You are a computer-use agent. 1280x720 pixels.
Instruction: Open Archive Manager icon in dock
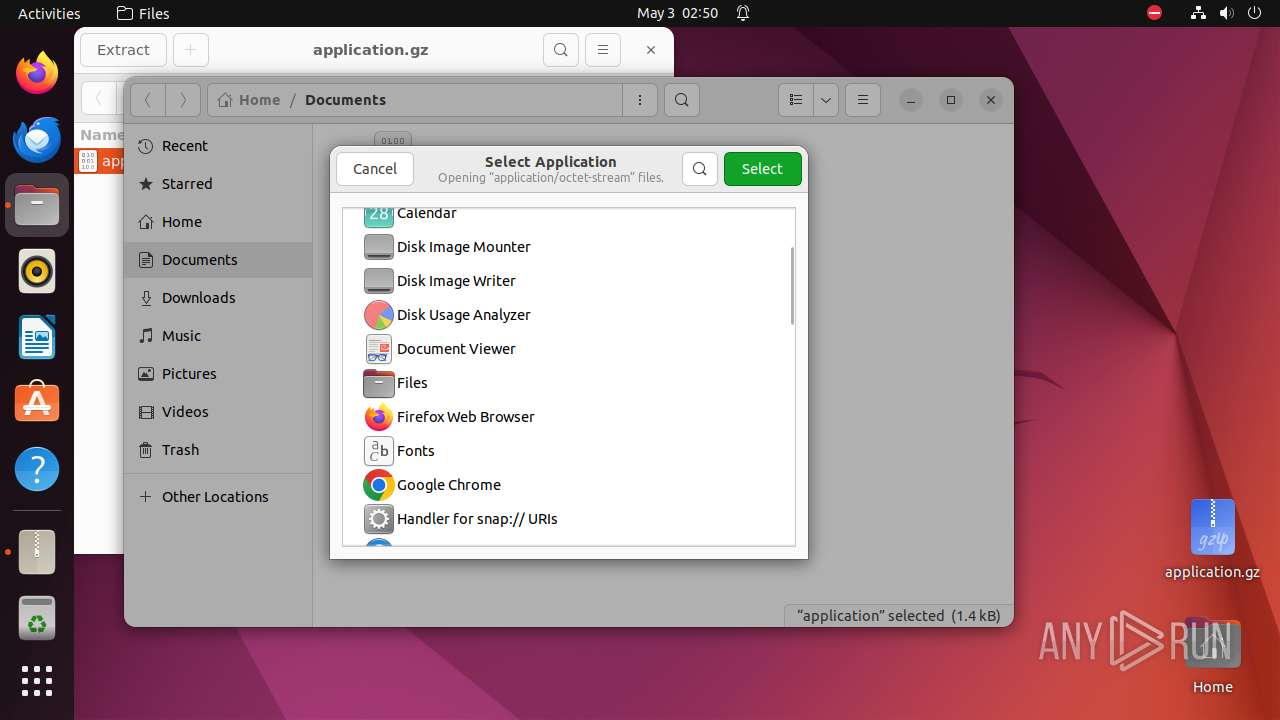pyautogui.click(x=37, y=552)
